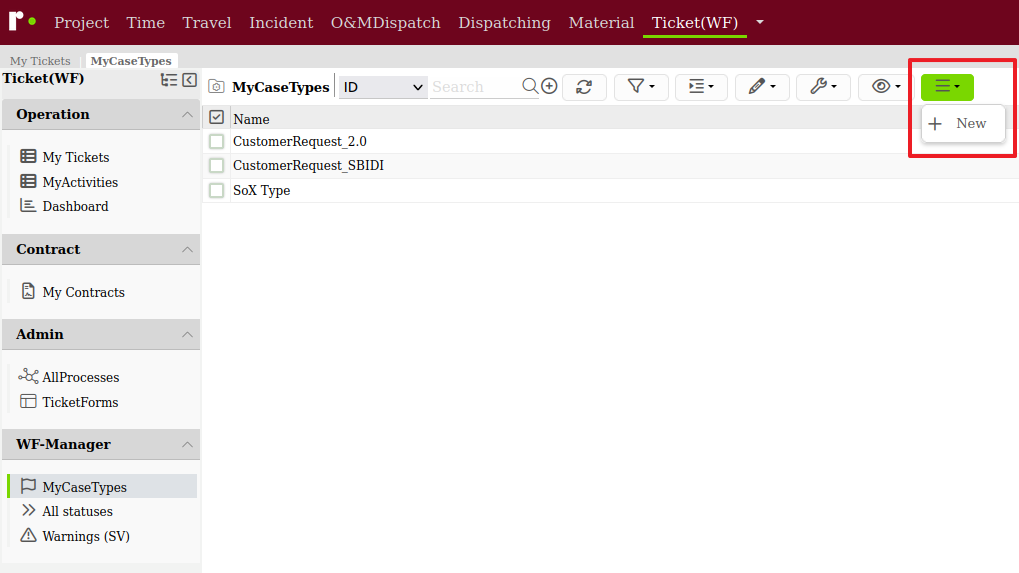Click the All statuses double-chevron icon

[28, 510]
